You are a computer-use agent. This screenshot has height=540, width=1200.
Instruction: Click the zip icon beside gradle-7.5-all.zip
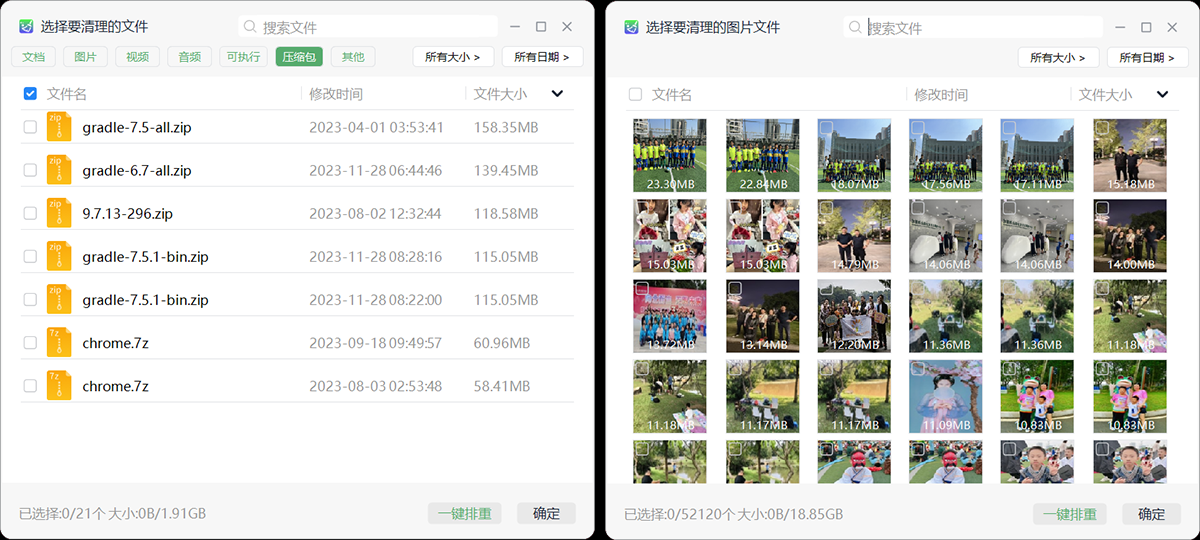tap(59, 128)
